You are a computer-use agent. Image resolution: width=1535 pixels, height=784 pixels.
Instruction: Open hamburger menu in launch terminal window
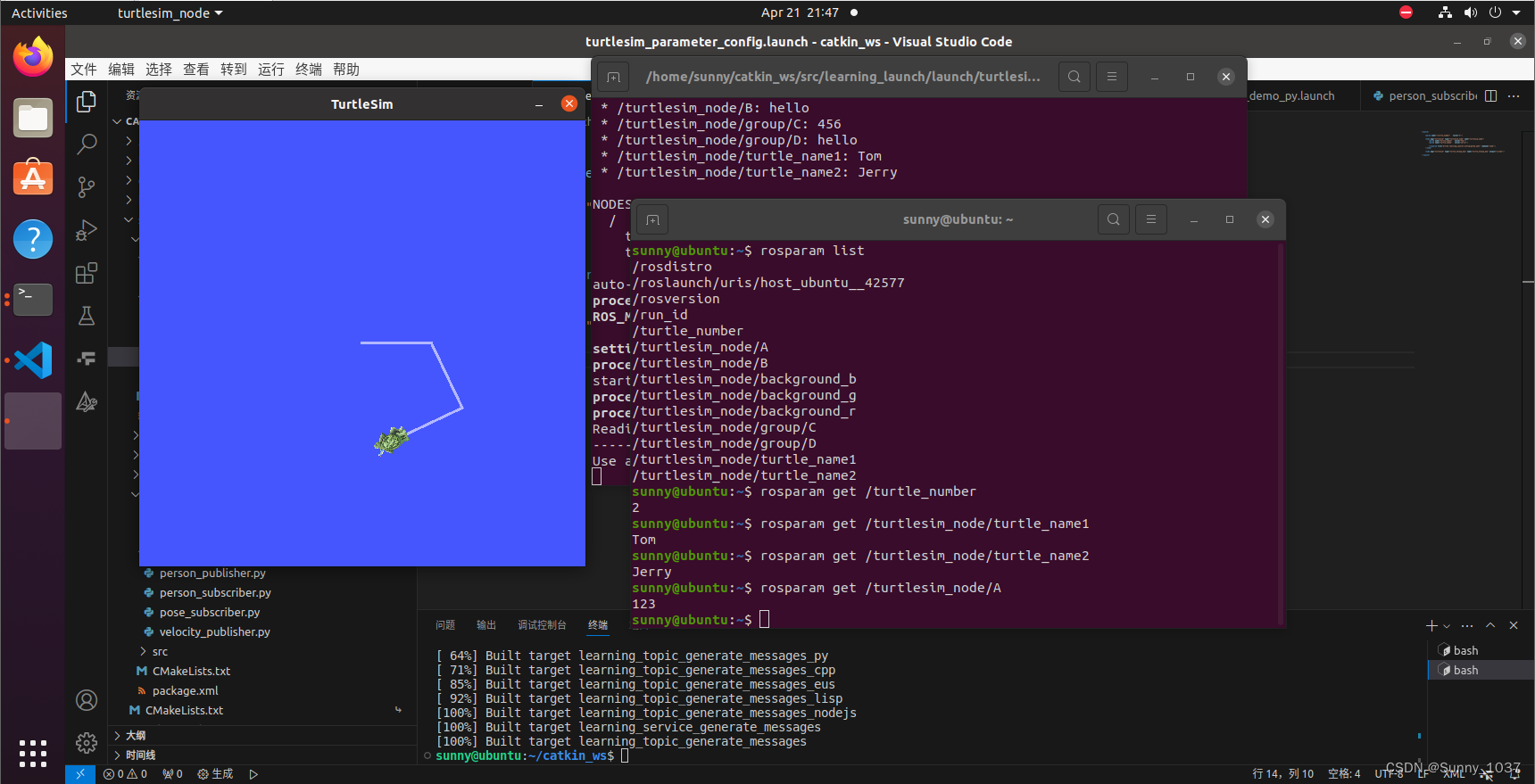(1112, 77)
